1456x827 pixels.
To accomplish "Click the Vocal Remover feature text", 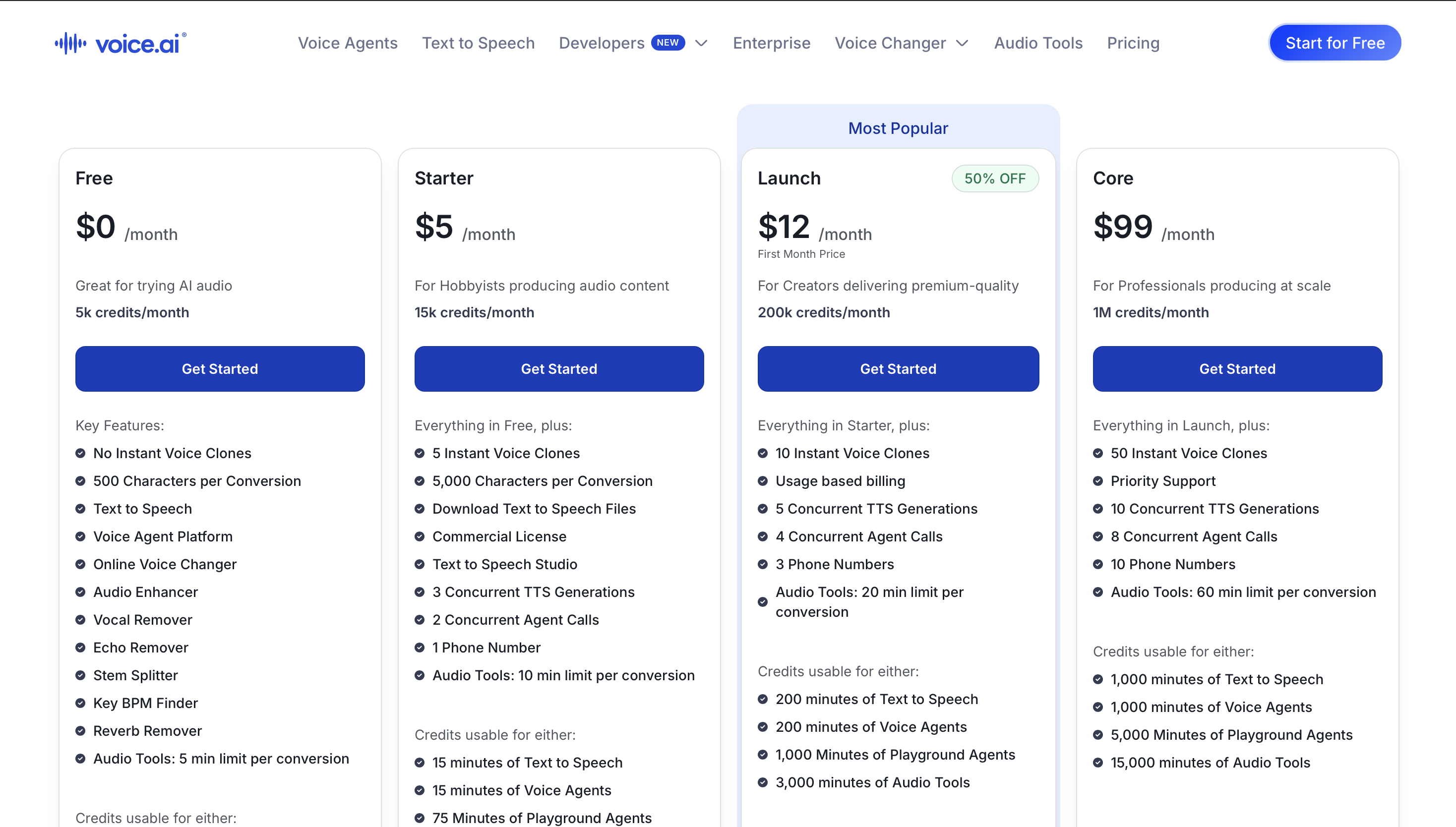I will (143, 620).
